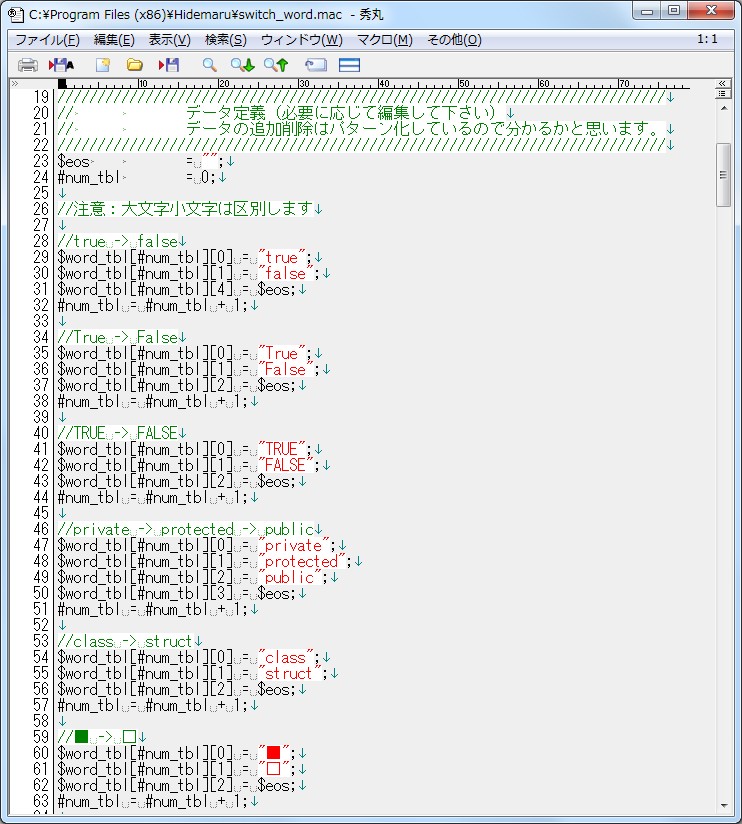Image resolution: width=742 pixels, height=824 pixels.
Task: Open the ファイル(F) menu
Action: [47, 40]
